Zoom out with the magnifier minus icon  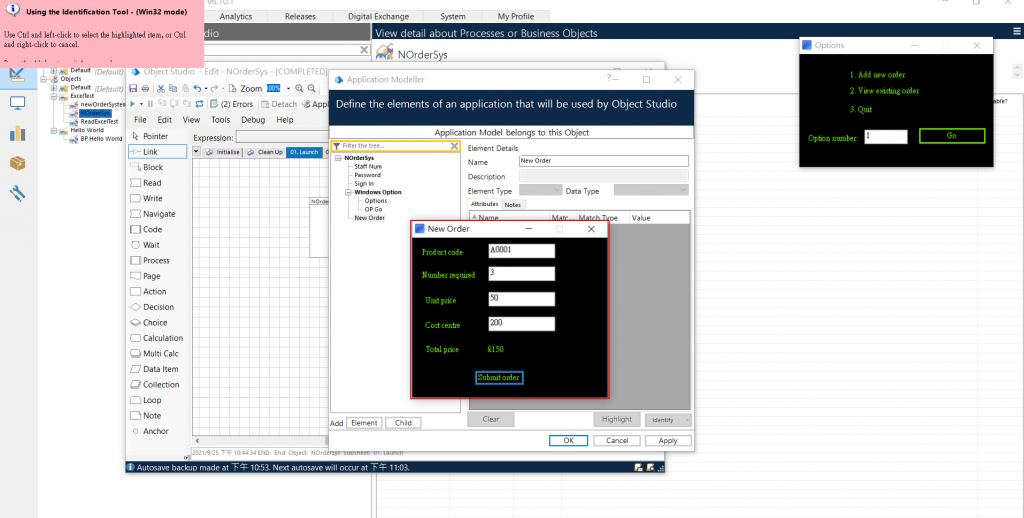click(x=312, y=88)
